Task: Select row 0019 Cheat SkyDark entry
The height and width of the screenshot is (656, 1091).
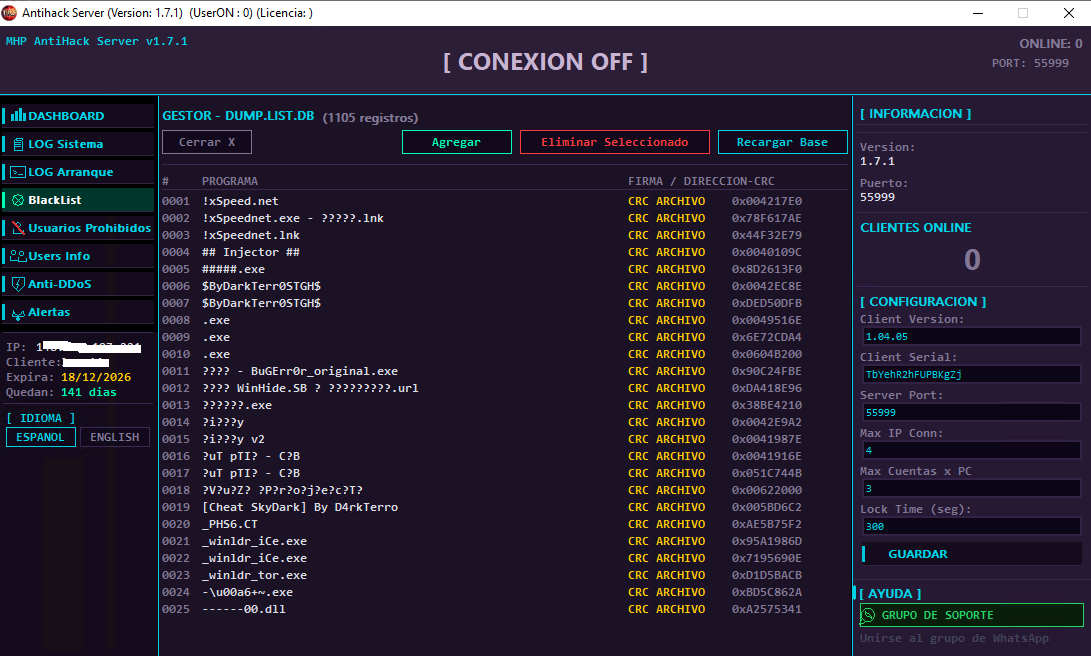Action: click(504, 507)
